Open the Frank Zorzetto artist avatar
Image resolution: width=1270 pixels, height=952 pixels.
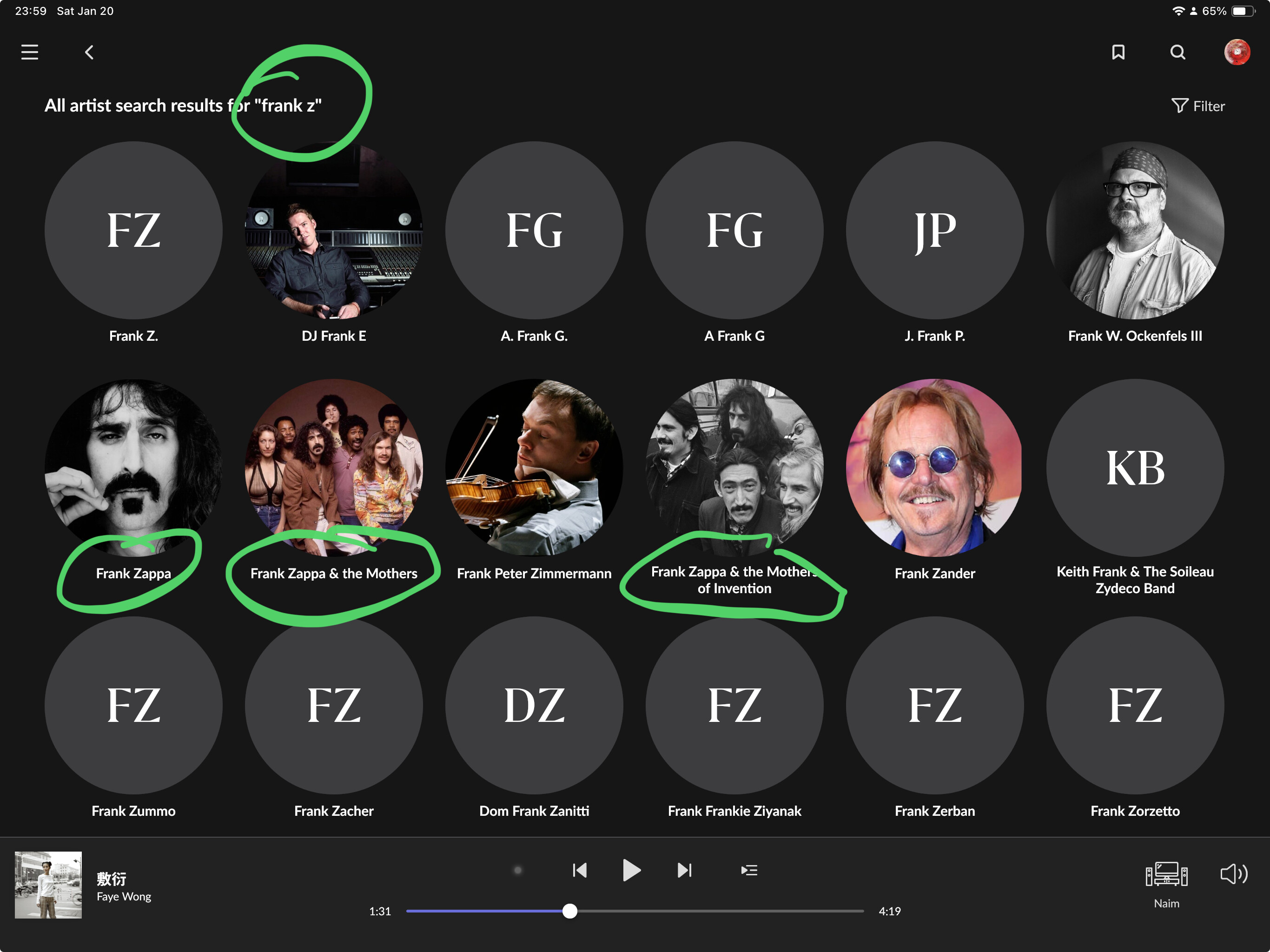1135,705
